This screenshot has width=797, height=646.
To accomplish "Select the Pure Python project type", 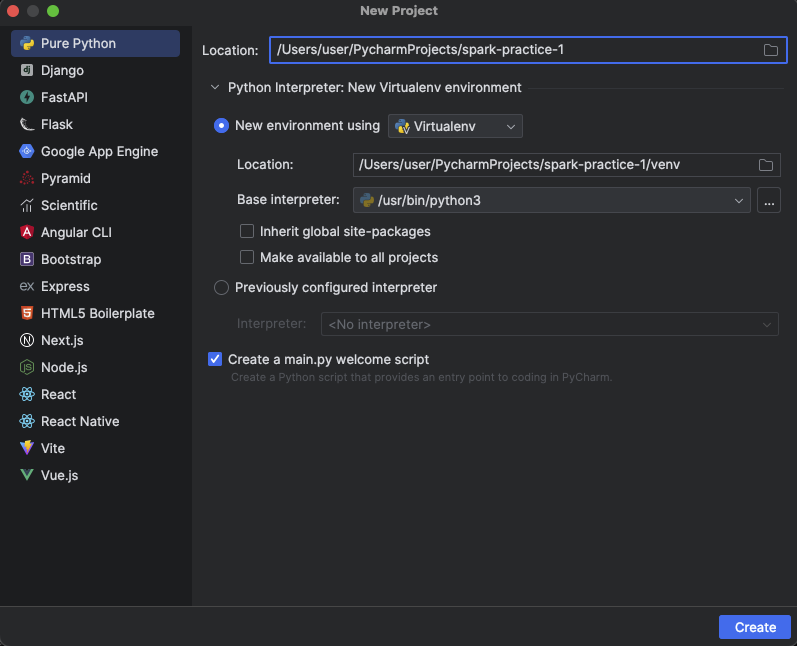I will (x=95, y=44).
